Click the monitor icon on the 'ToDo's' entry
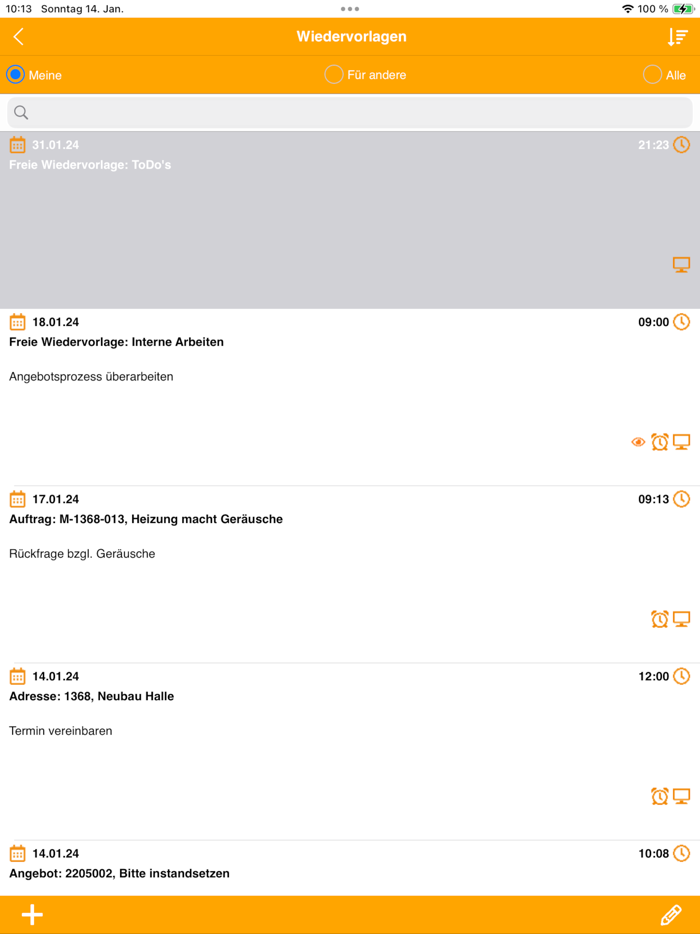The height and width of the screenshot is (934, 700). [681, 264]
